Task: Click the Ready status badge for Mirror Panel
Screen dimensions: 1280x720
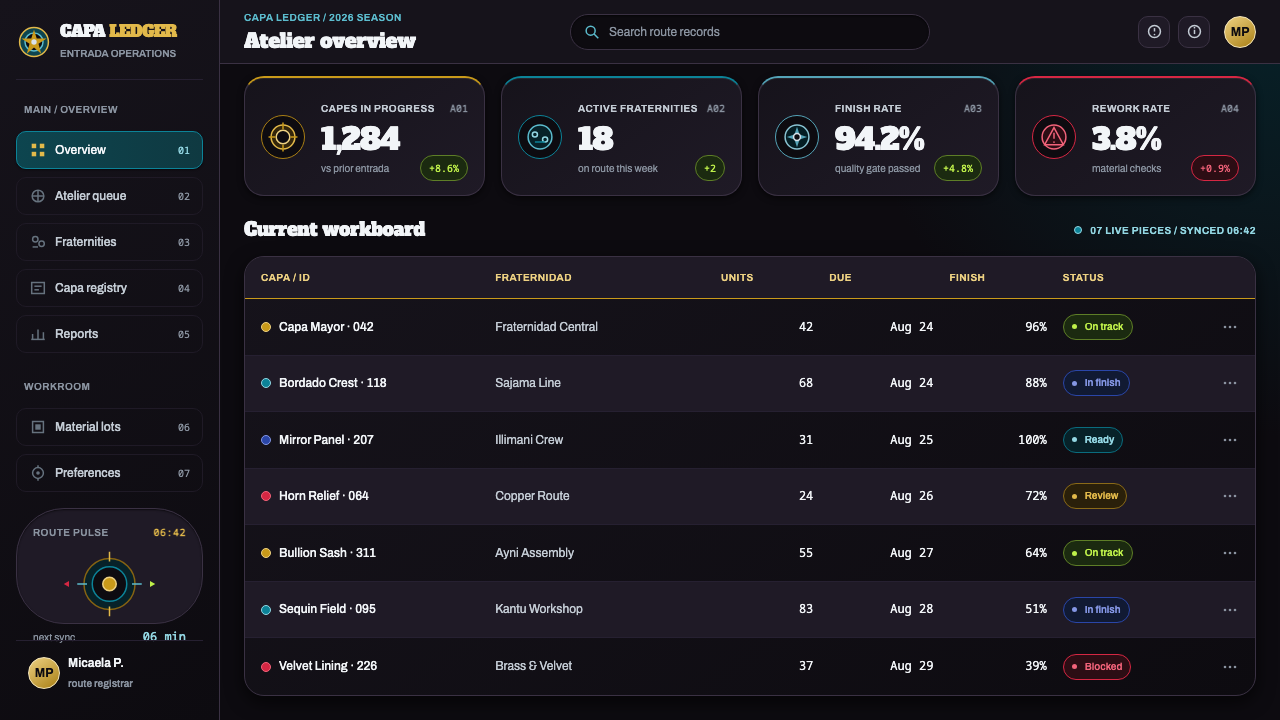Action: click(1093, 440)
